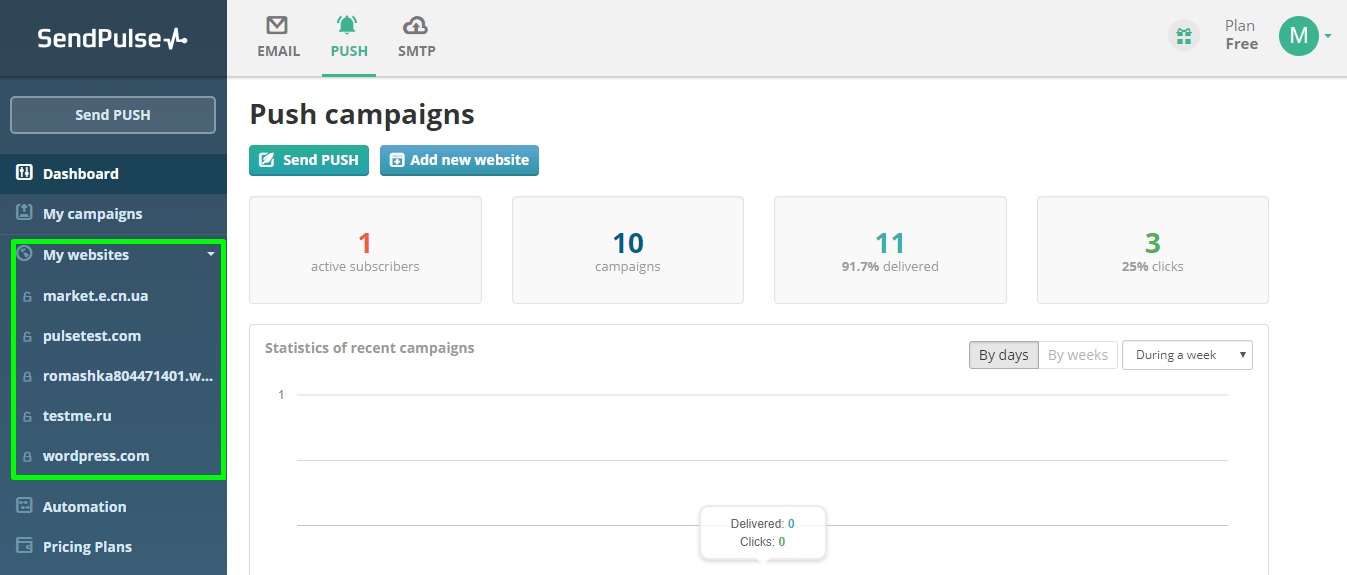Click the Delivered: 0 tooltip text

click(763, 524)
